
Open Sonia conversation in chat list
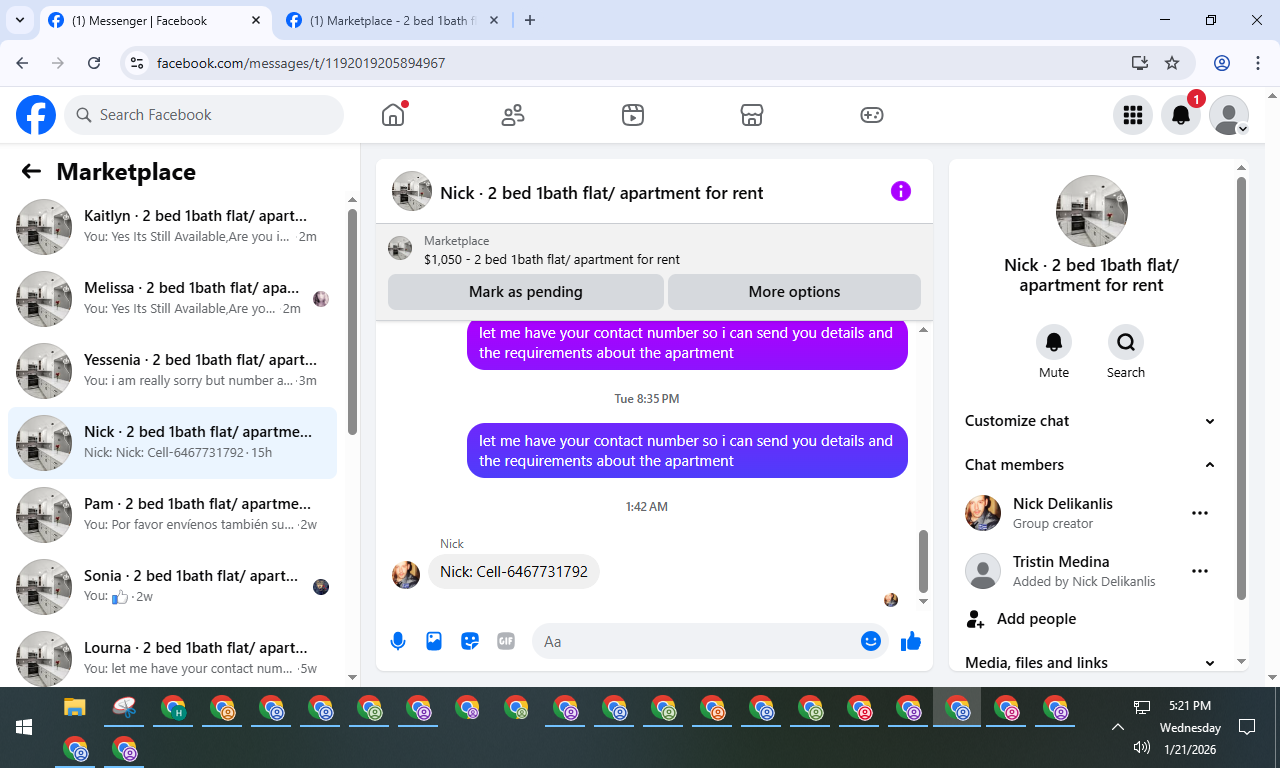coord(172,587)
